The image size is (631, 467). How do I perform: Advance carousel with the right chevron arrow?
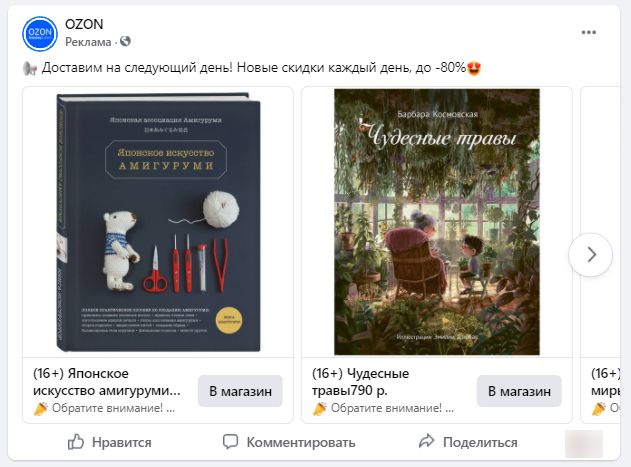tap(591, 254)
